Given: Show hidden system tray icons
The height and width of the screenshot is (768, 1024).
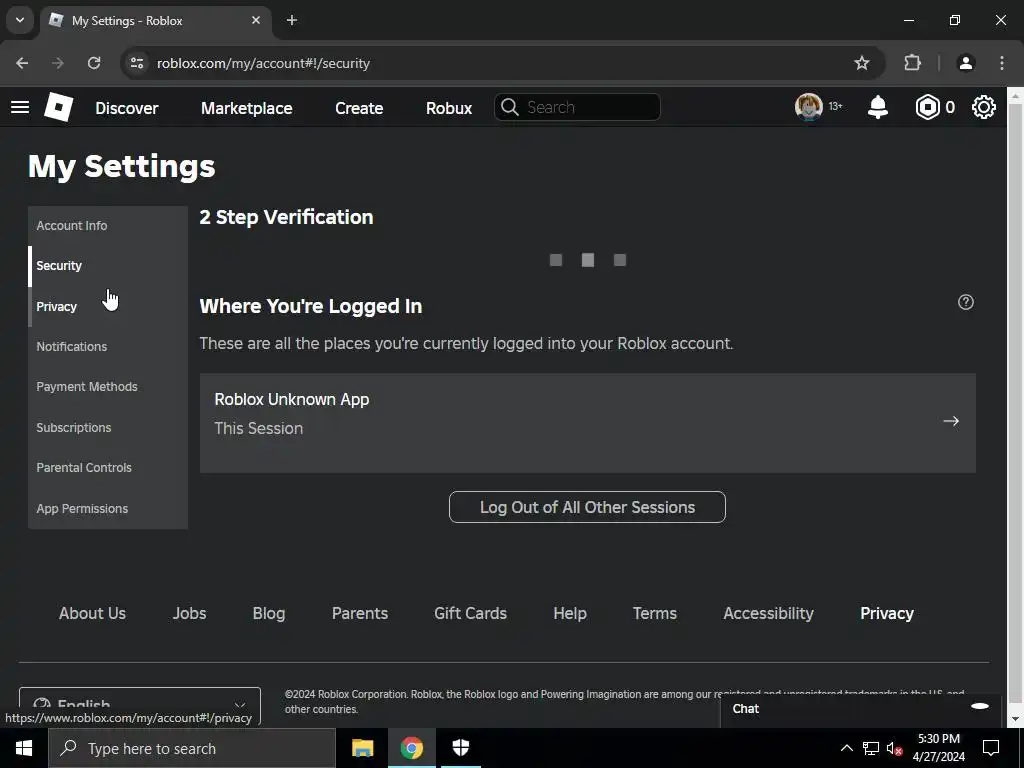Looking at the screenshot, I should [x=846, y=748].
